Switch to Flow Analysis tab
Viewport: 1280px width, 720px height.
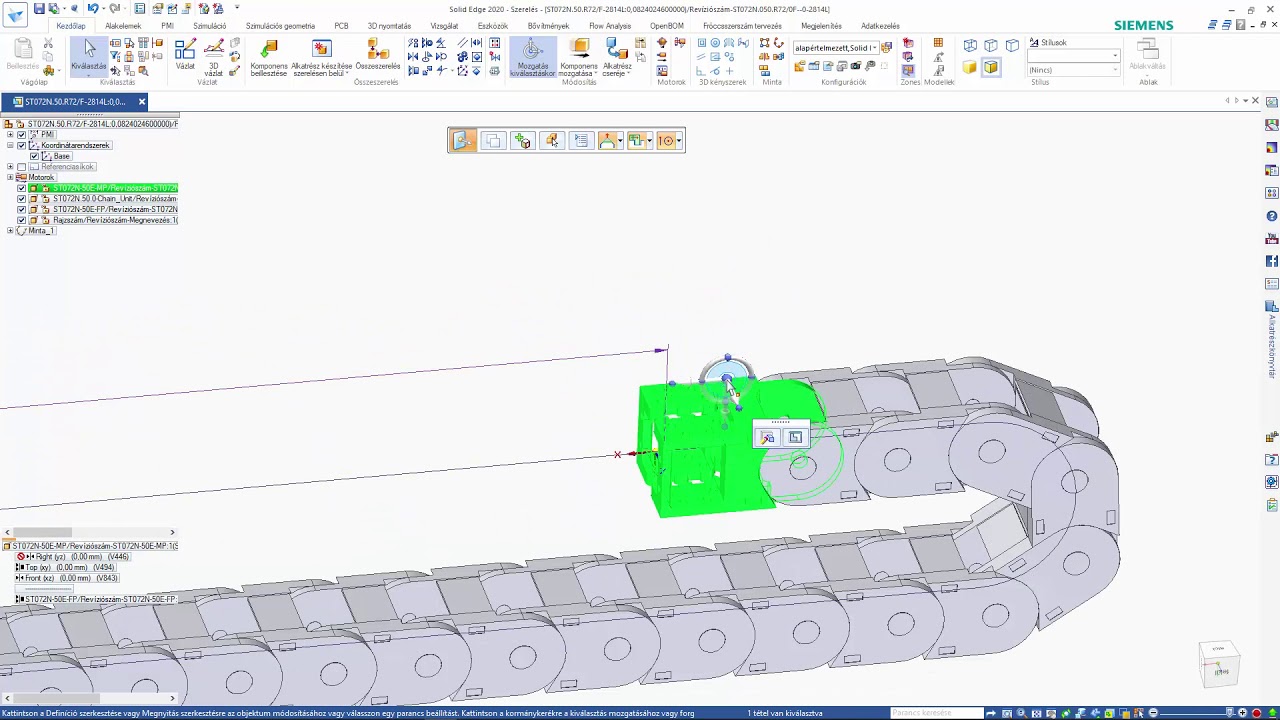(x=610, y=26)
